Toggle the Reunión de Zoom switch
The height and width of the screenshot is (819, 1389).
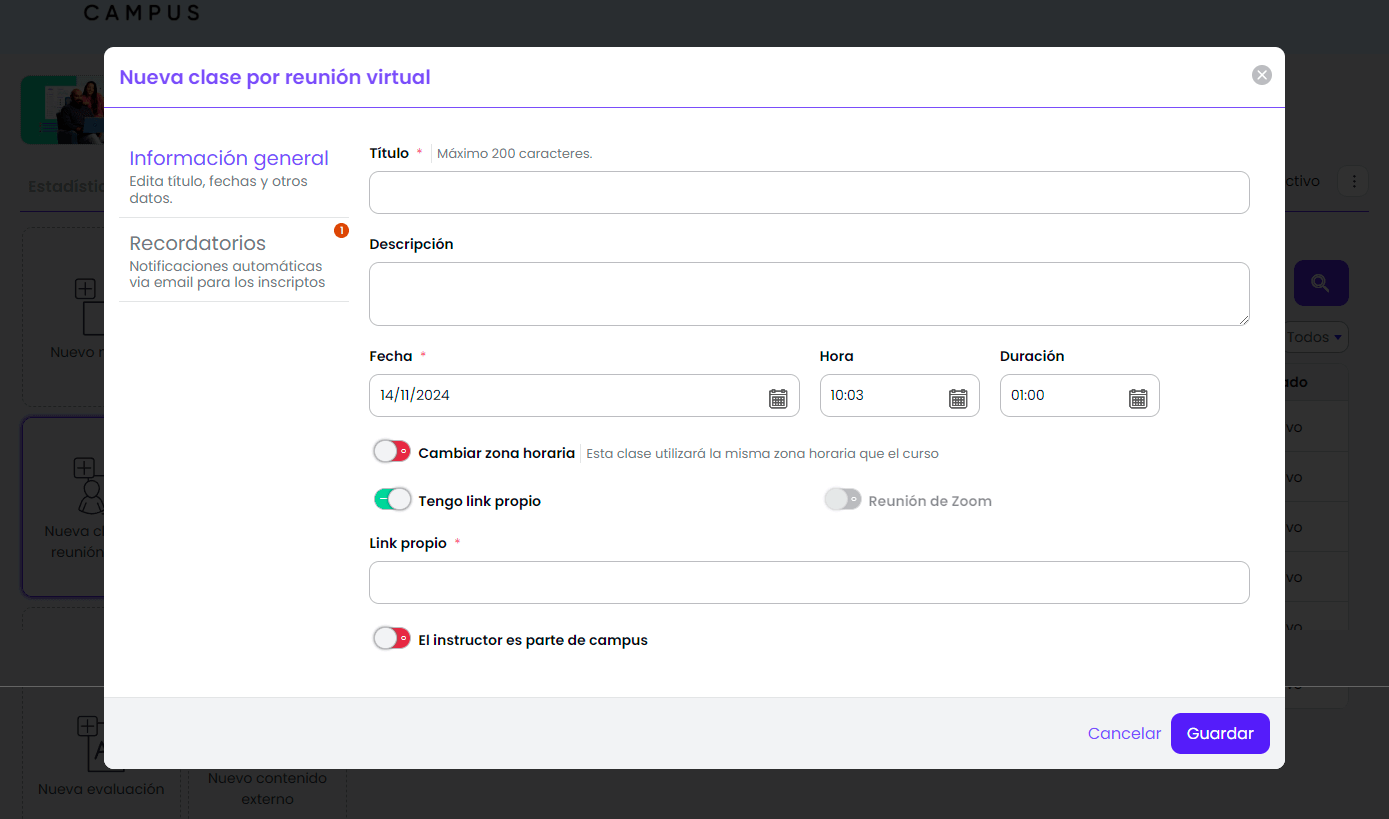pos(842,499)
